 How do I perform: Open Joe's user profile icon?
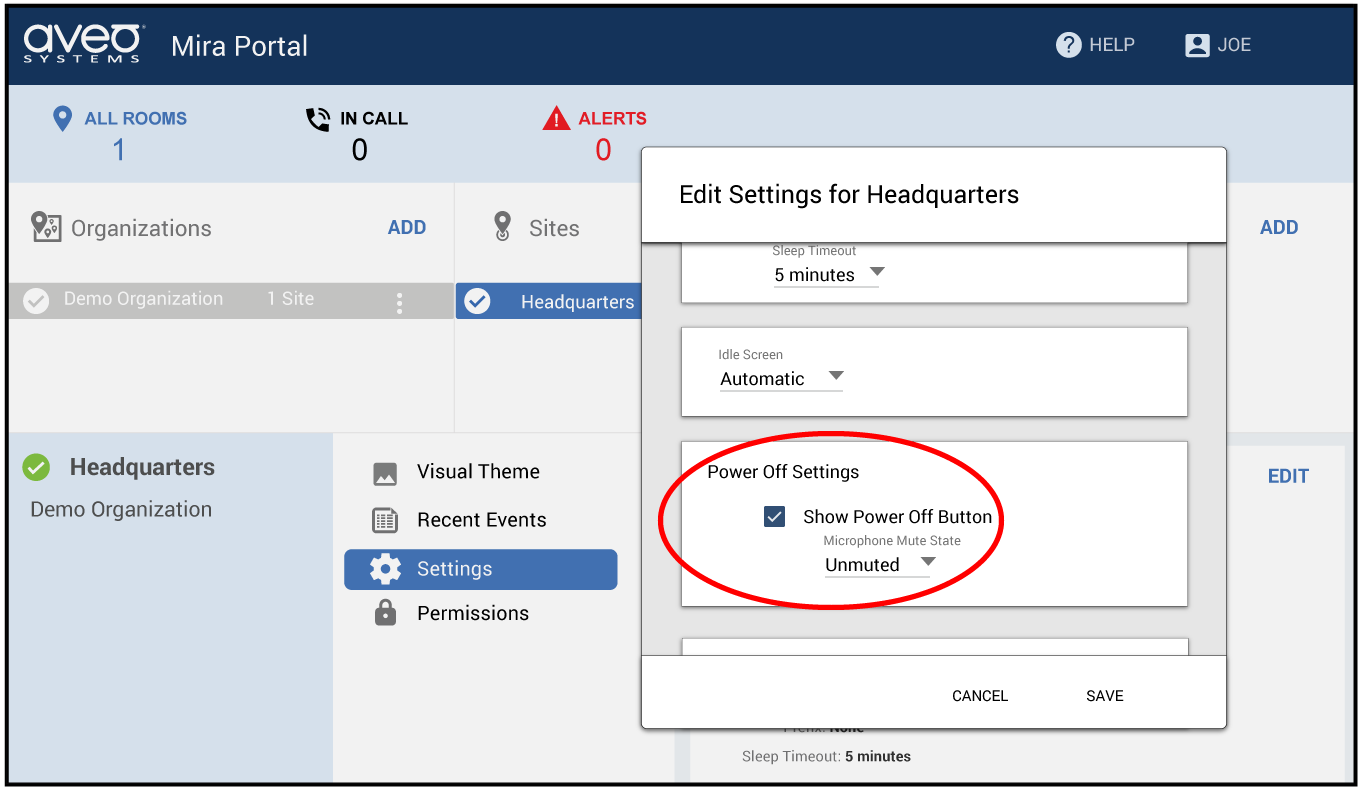point(1196,45)
